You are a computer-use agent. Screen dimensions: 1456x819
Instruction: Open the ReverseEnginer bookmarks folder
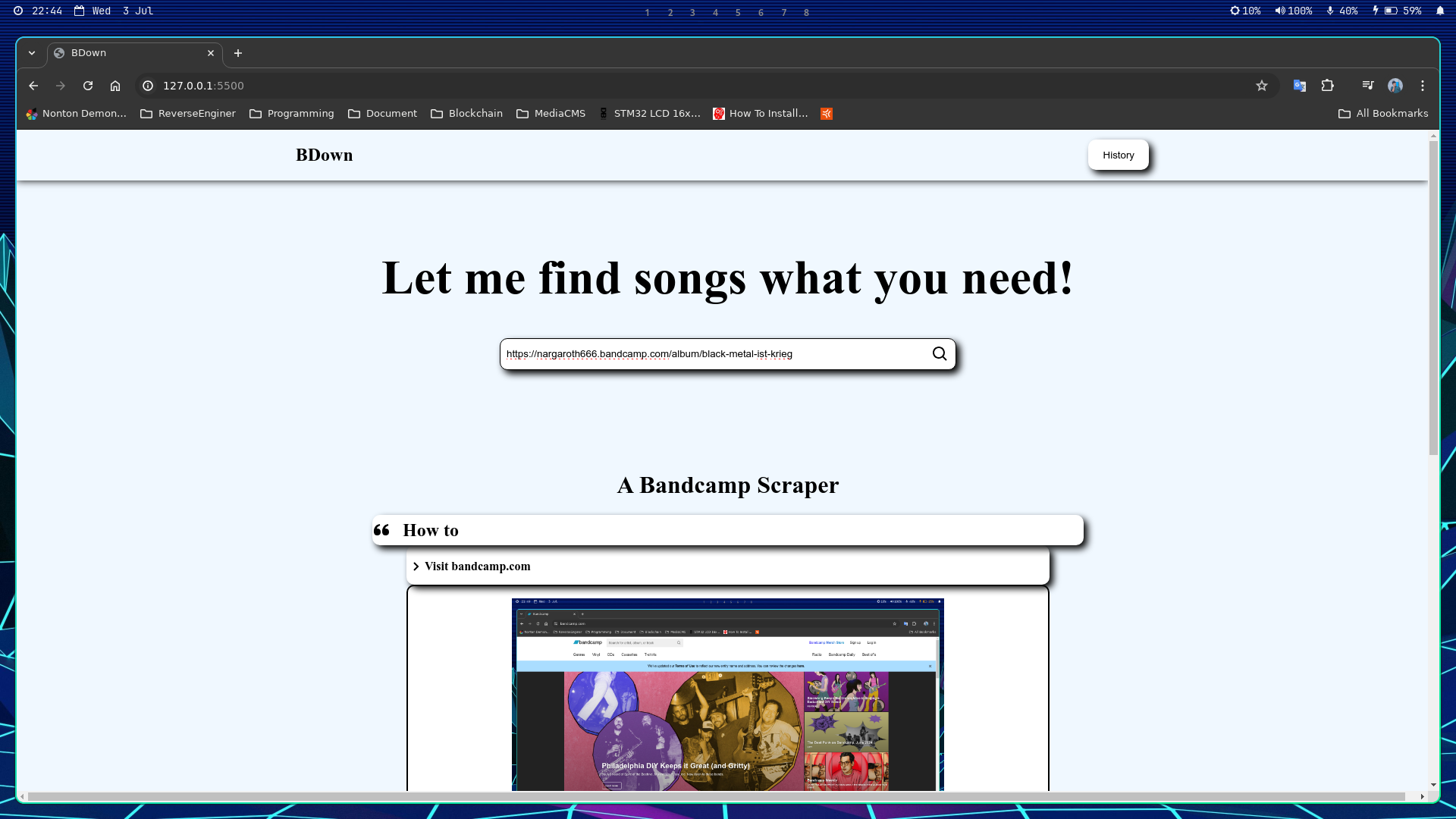tap(187, 113)
